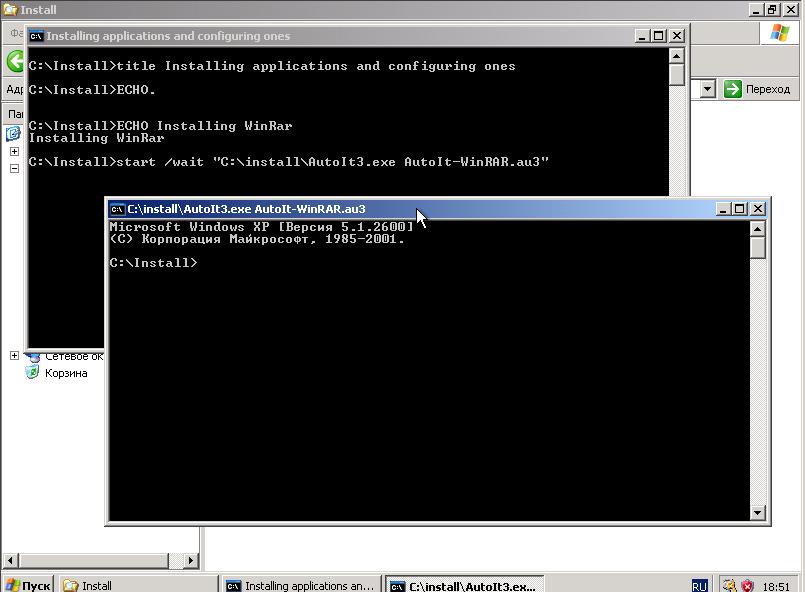Image resolution: width=805 pixels, height=592 pixels.
Task: Click the Installing applications console title bar
Action: click(357, 36)
